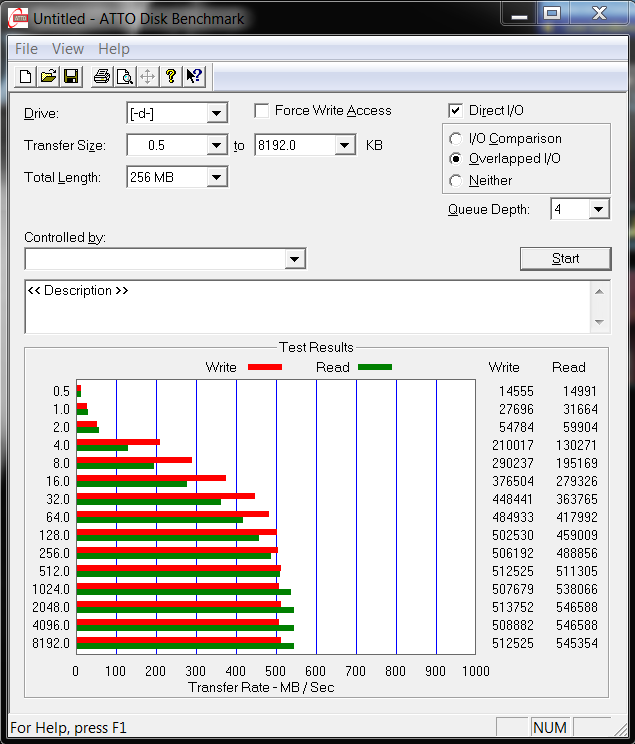Image resolution: width=635 pixels, height=744 pixels.
Task: Click the Print toolbar icon
Action: click(101, 76)
